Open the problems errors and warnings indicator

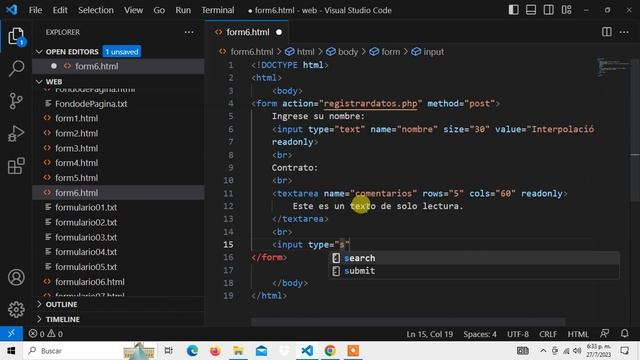[46, 333]
